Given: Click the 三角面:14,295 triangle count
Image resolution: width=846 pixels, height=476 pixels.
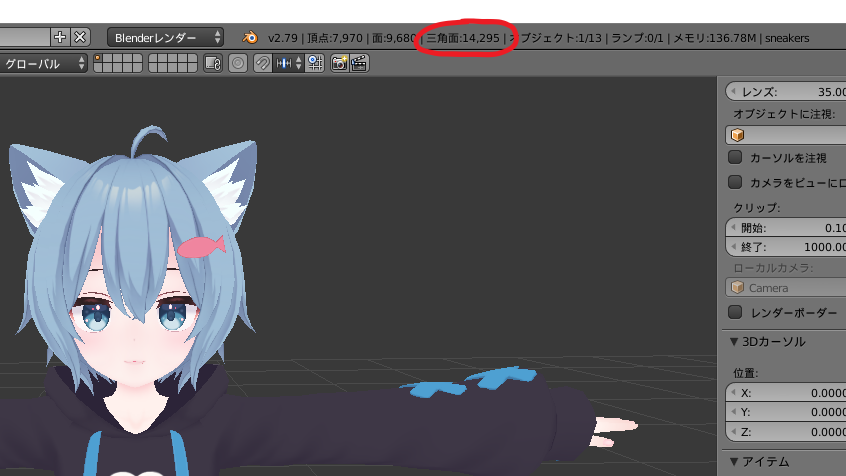Looking at the screenshot, I should coord(463,38).
